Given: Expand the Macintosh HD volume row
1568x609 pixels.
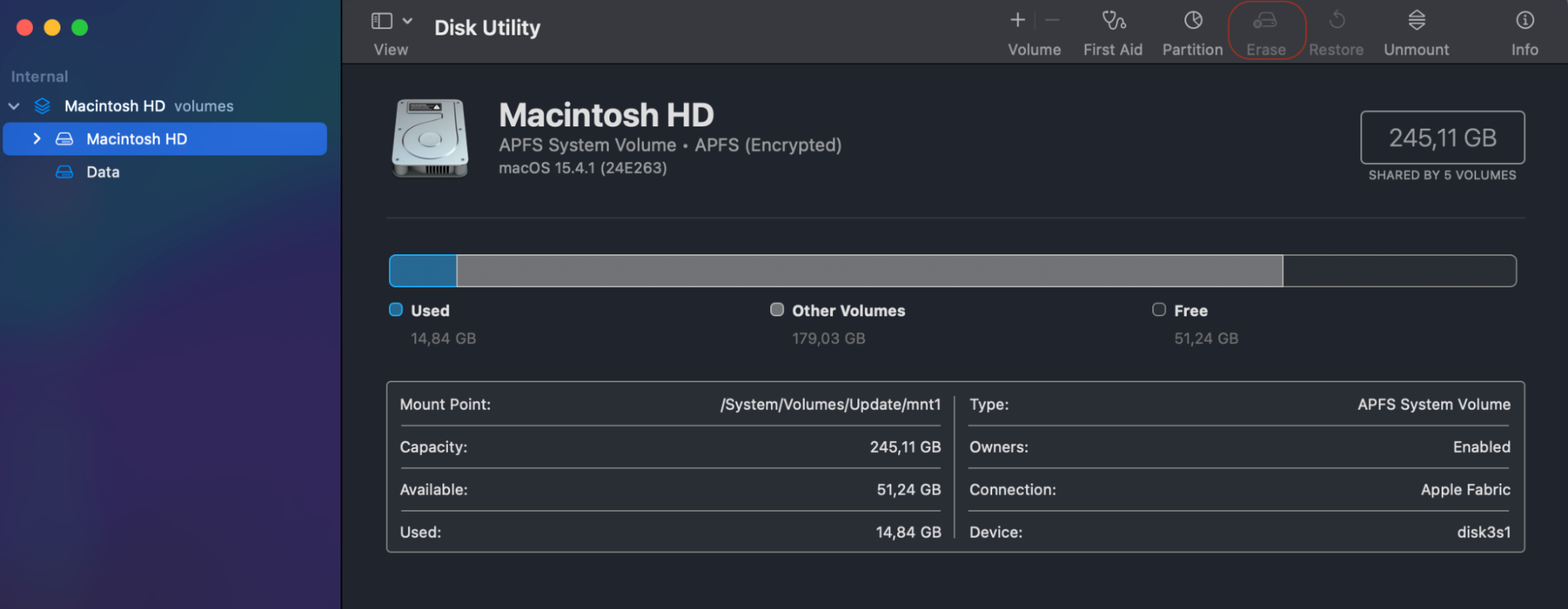Looking at the screenshot, I should pos(36,139).
